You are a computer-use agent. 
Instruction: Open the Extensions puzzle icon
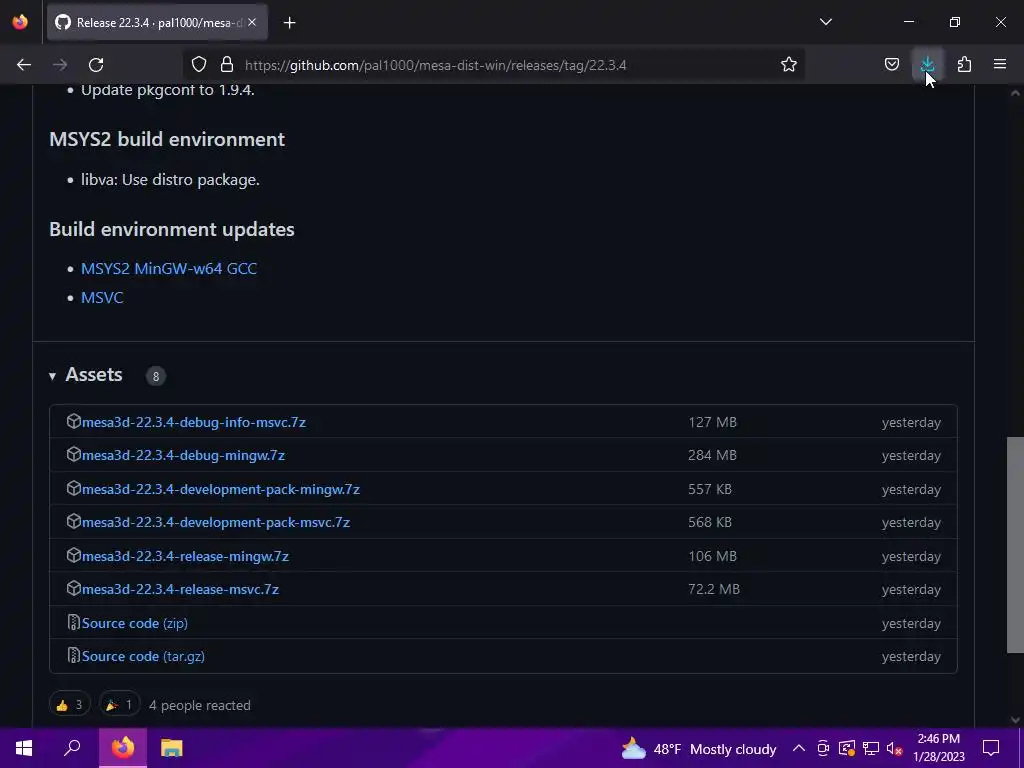click(x=964, y=65)
